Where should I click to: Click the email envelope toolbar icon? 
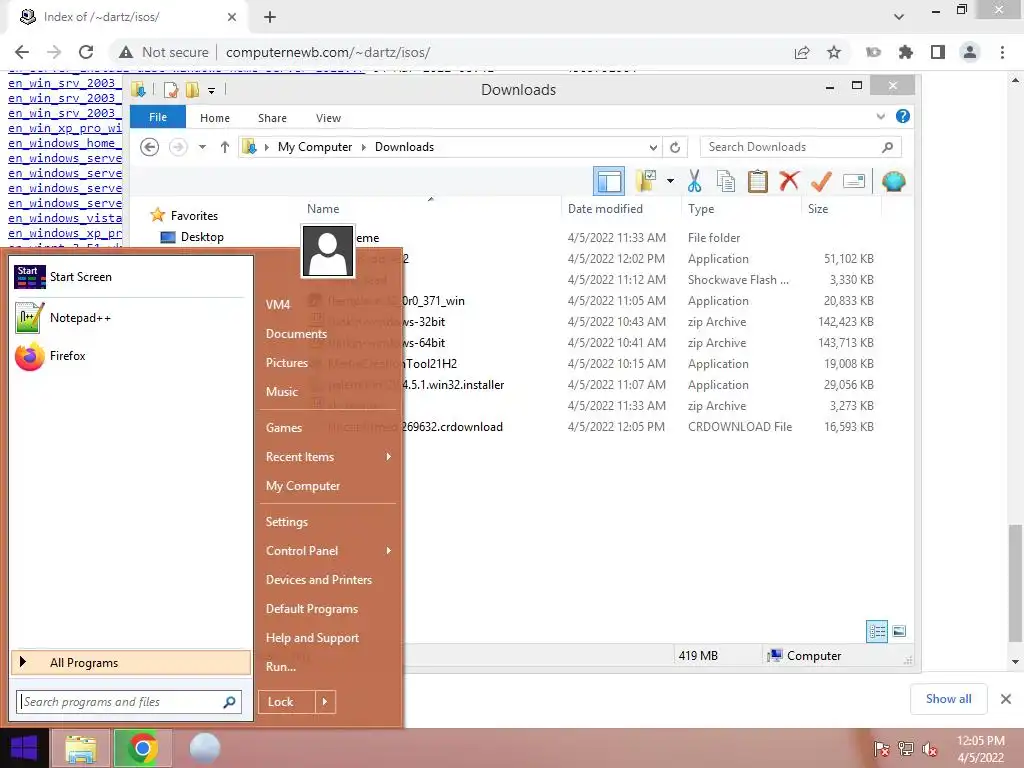pos(854,181)
